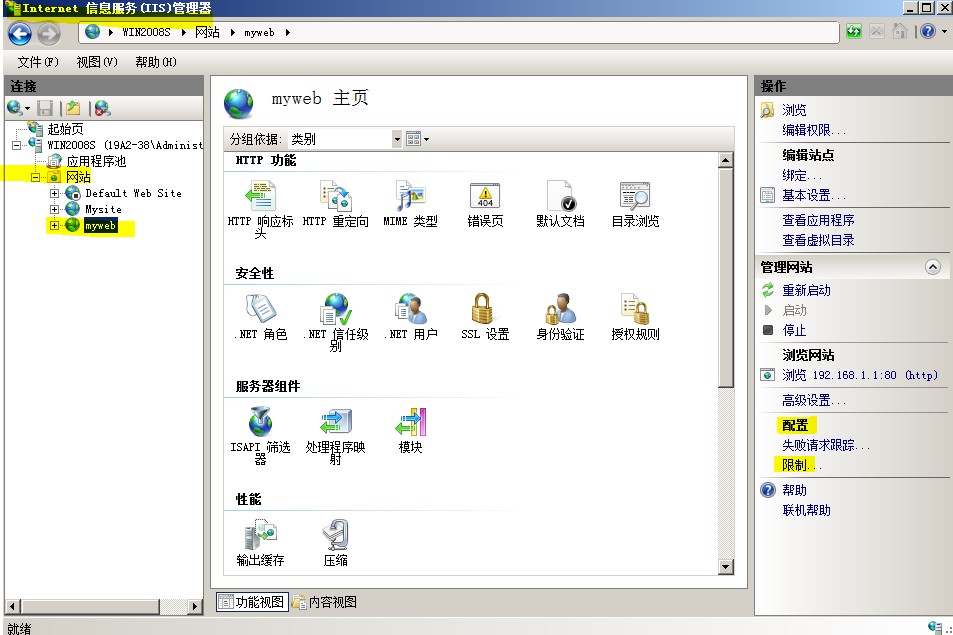
Task: Select Default Web Site in the tree
Action: click(133, 193)
